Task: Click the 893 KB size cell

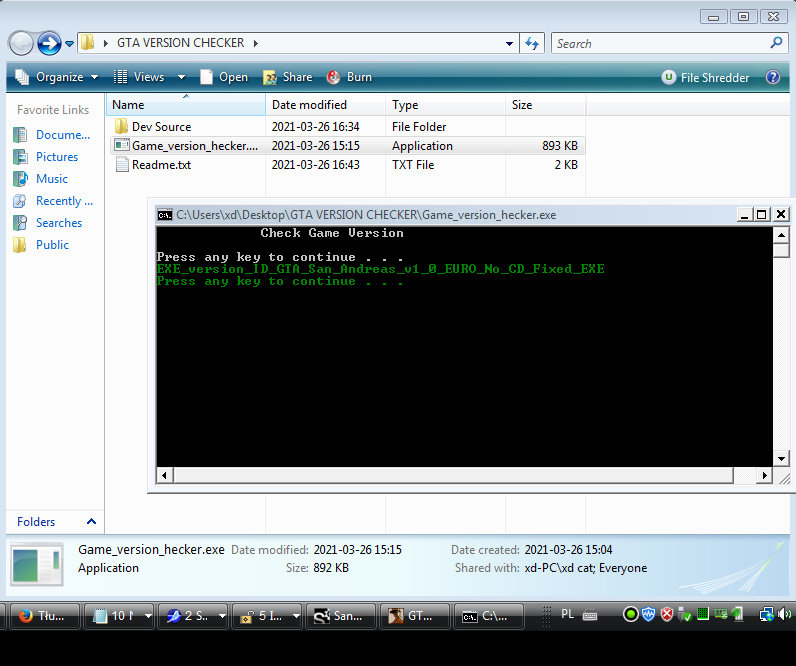Action: [x=559, y=146]
